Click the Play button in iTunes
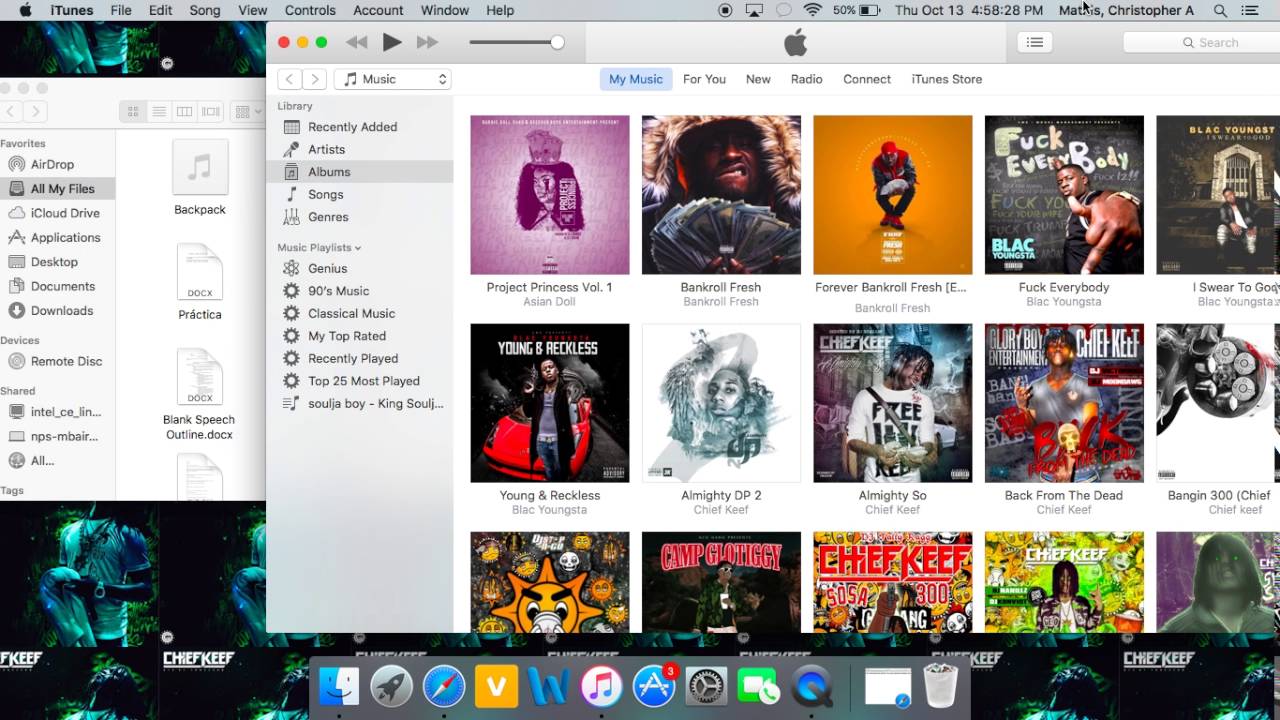The image size is (1280, 720). point(392,42)
